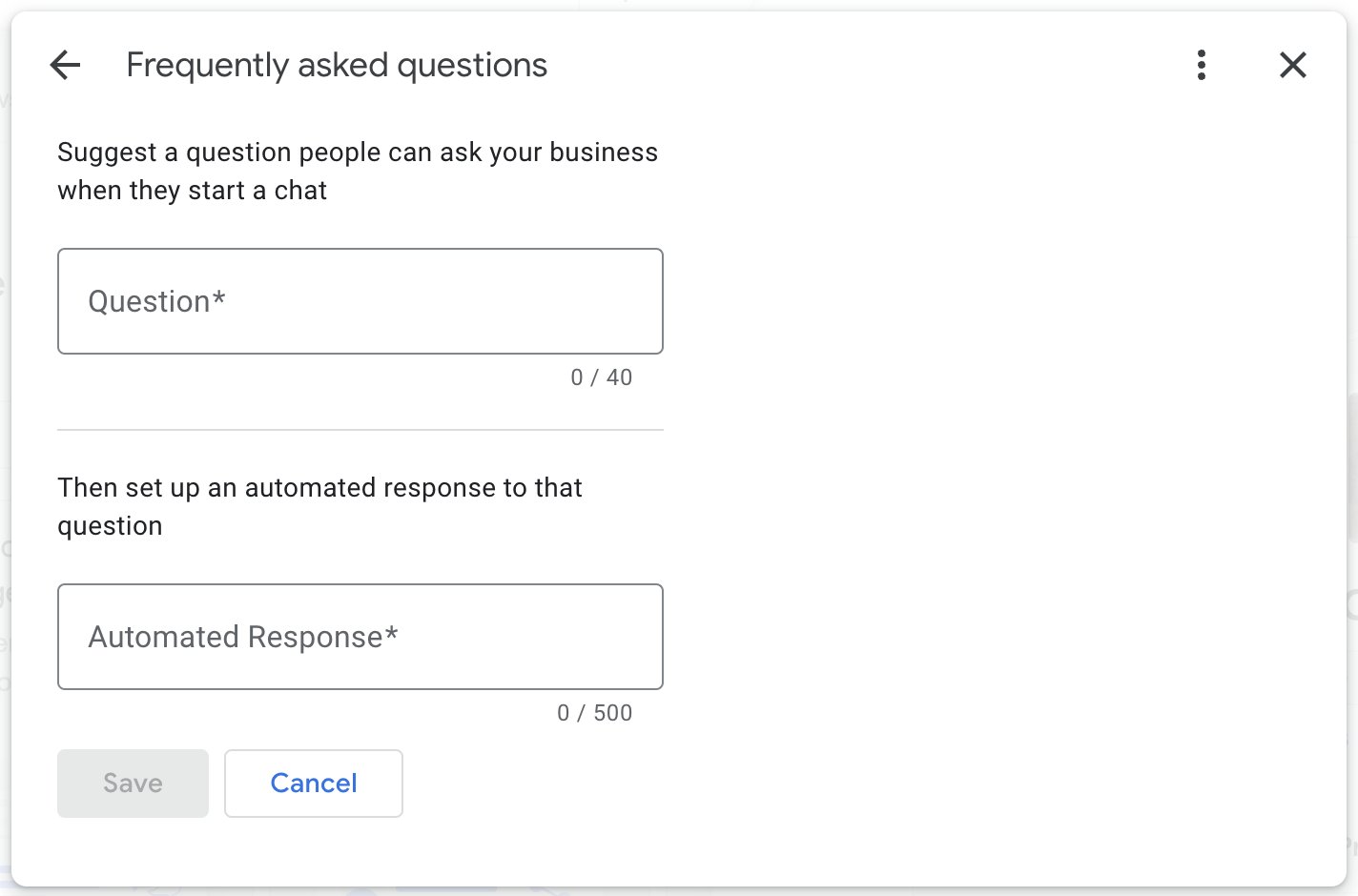Cancel adding the FAQ
This screenshot has width=1358, height=896.
point(313,784)
